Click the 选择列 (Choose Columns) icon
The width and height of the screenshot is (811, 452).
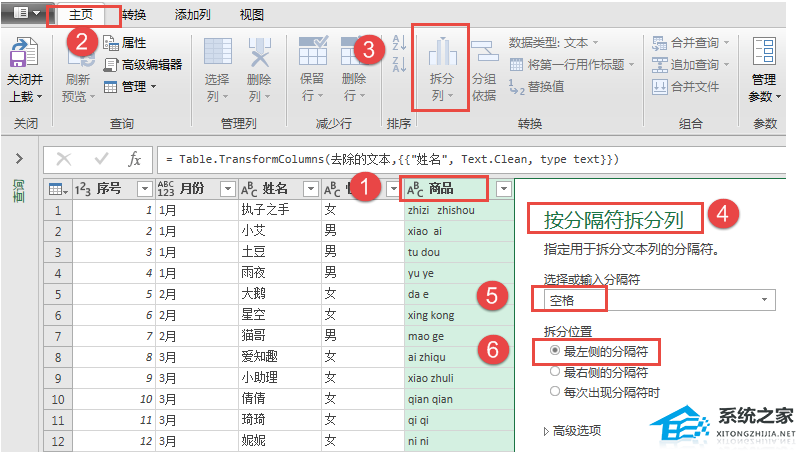(217, 60)
